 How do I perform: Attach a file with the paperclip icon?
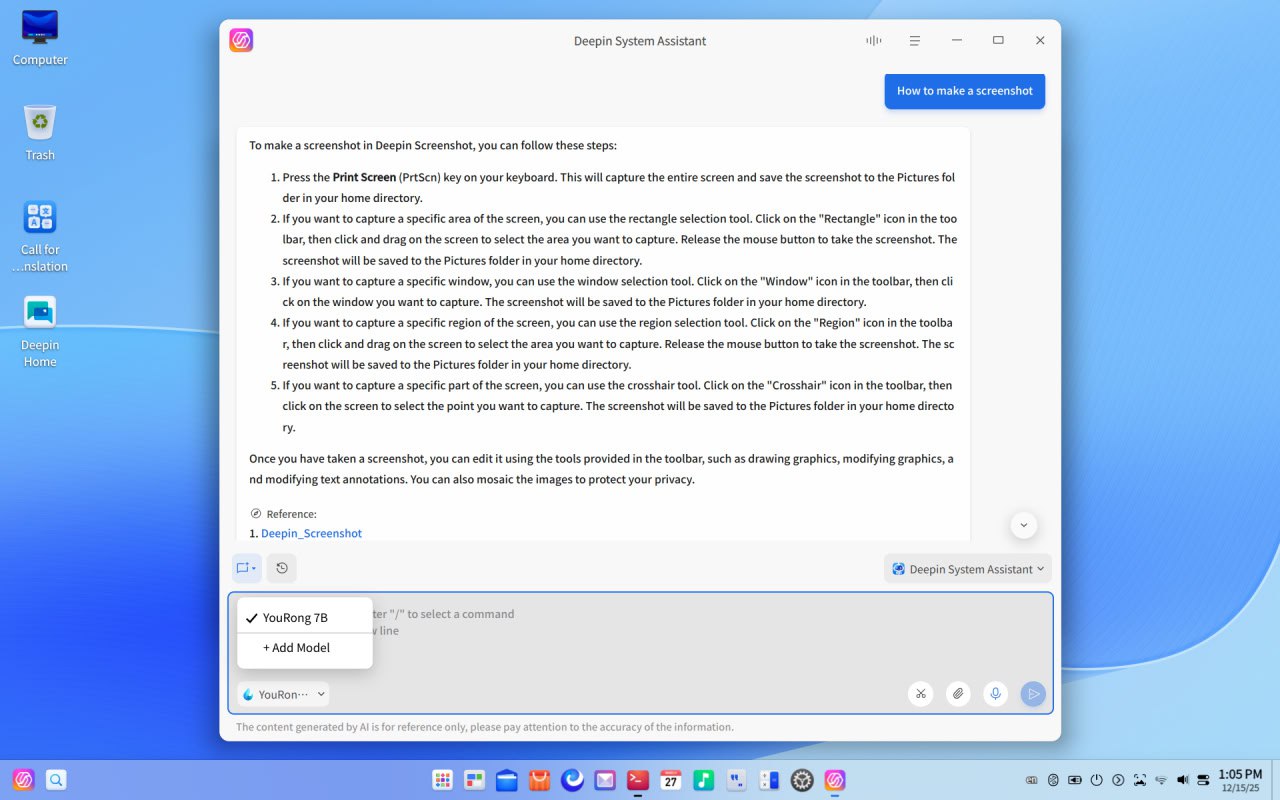958,694
